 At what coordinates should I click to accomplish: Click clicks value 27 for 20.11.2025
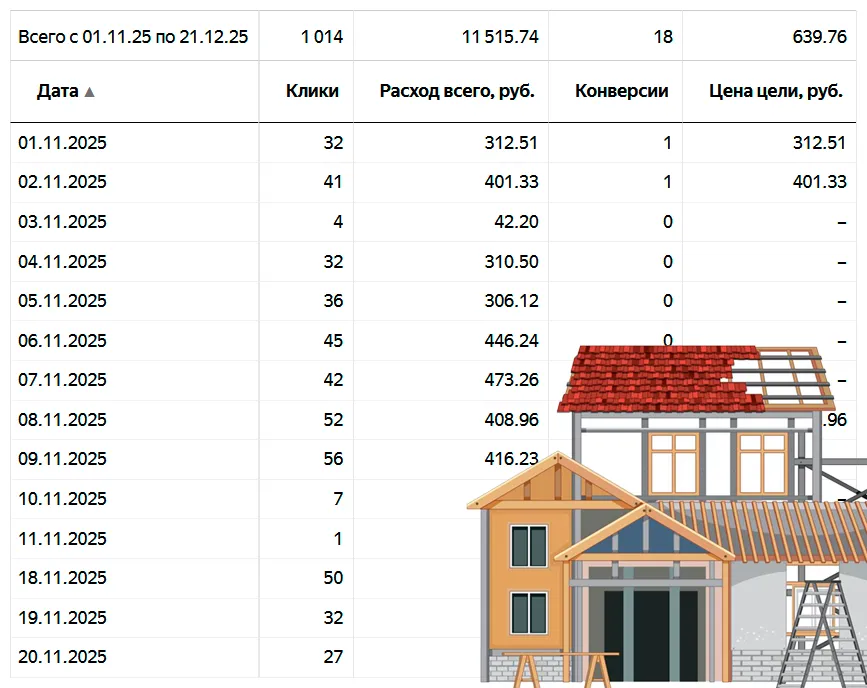pyautogui.click(x=332, y=657)
